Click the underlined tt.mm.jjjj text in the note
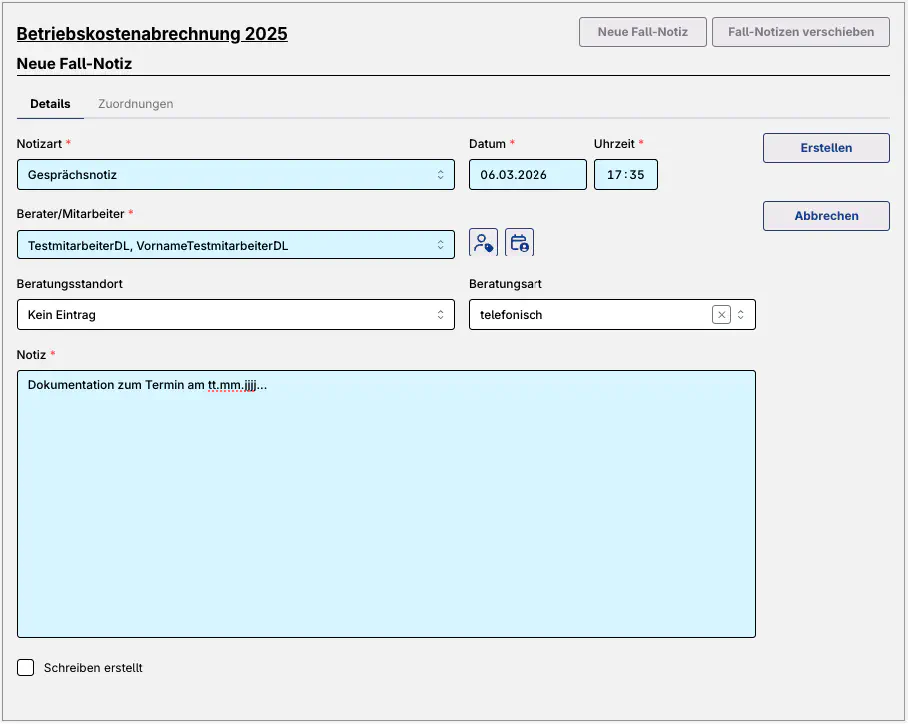The height and width of the screenshot is (724, 908). click(x=232, y=385)
